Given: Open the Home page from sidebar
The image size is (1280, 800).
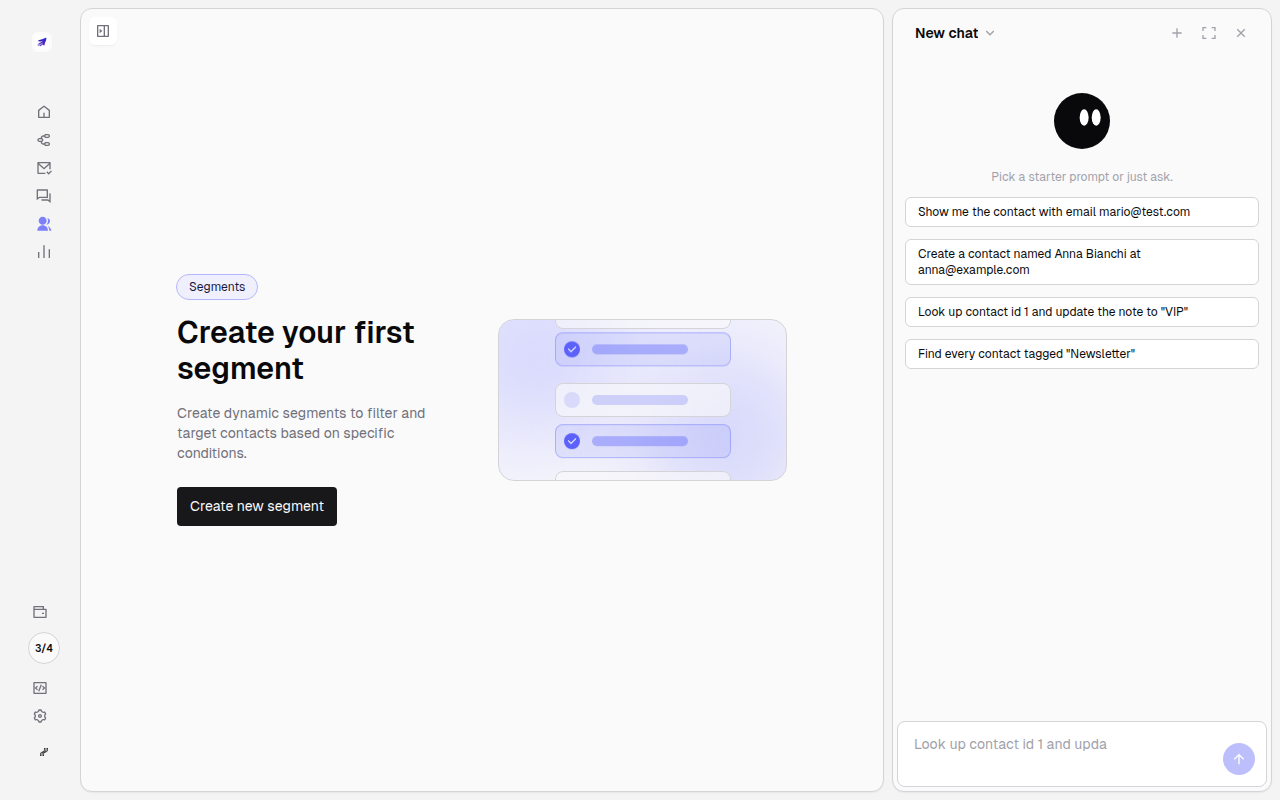Looking at the screenshot, I should [43, 112].
